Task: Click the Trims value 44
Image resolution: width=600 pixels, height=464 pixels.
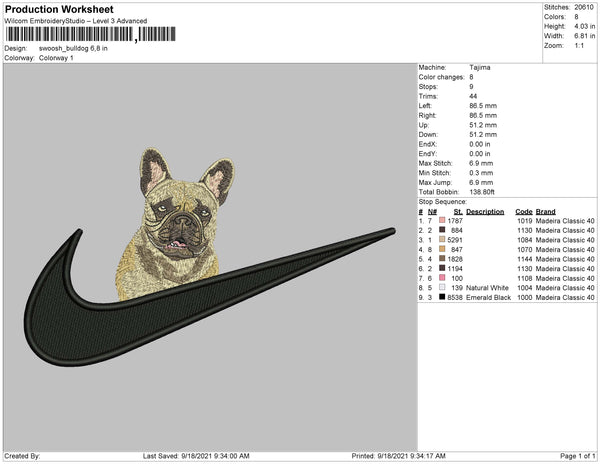Action: point(473,96)
